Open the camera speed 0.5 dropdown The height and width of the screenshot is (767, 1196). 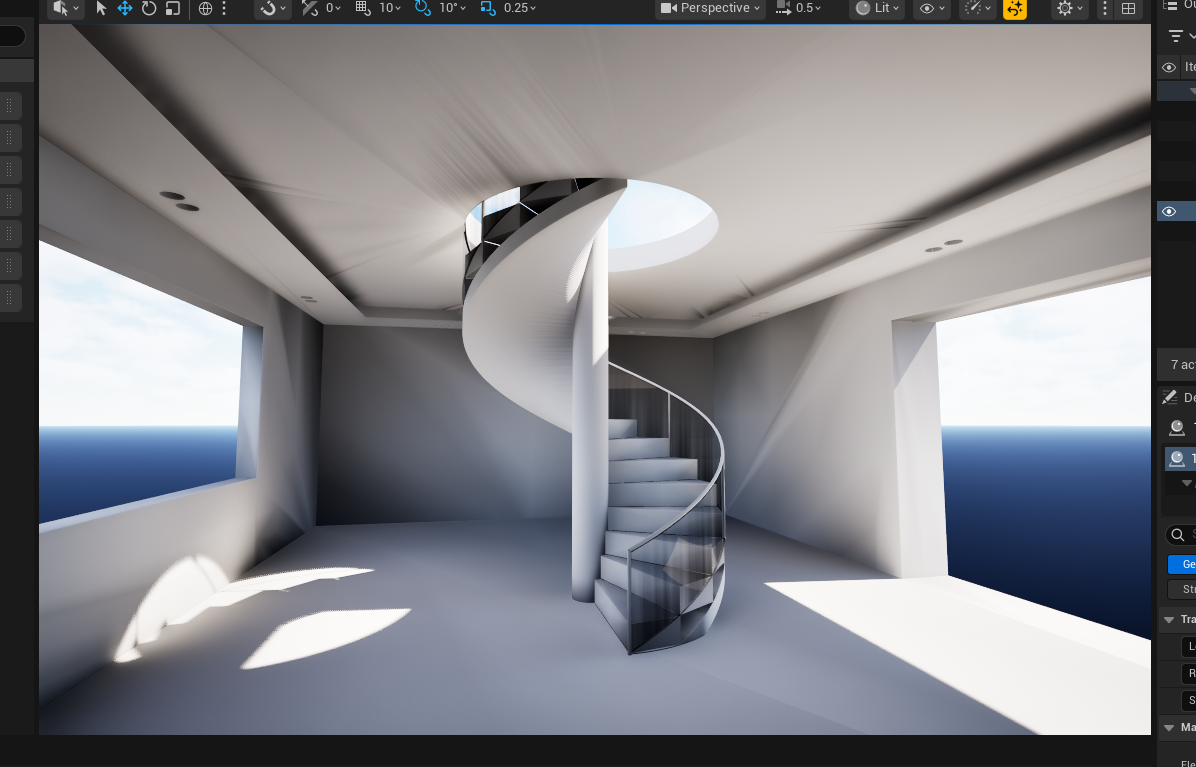pyautogui.click(x=799, y=8)
